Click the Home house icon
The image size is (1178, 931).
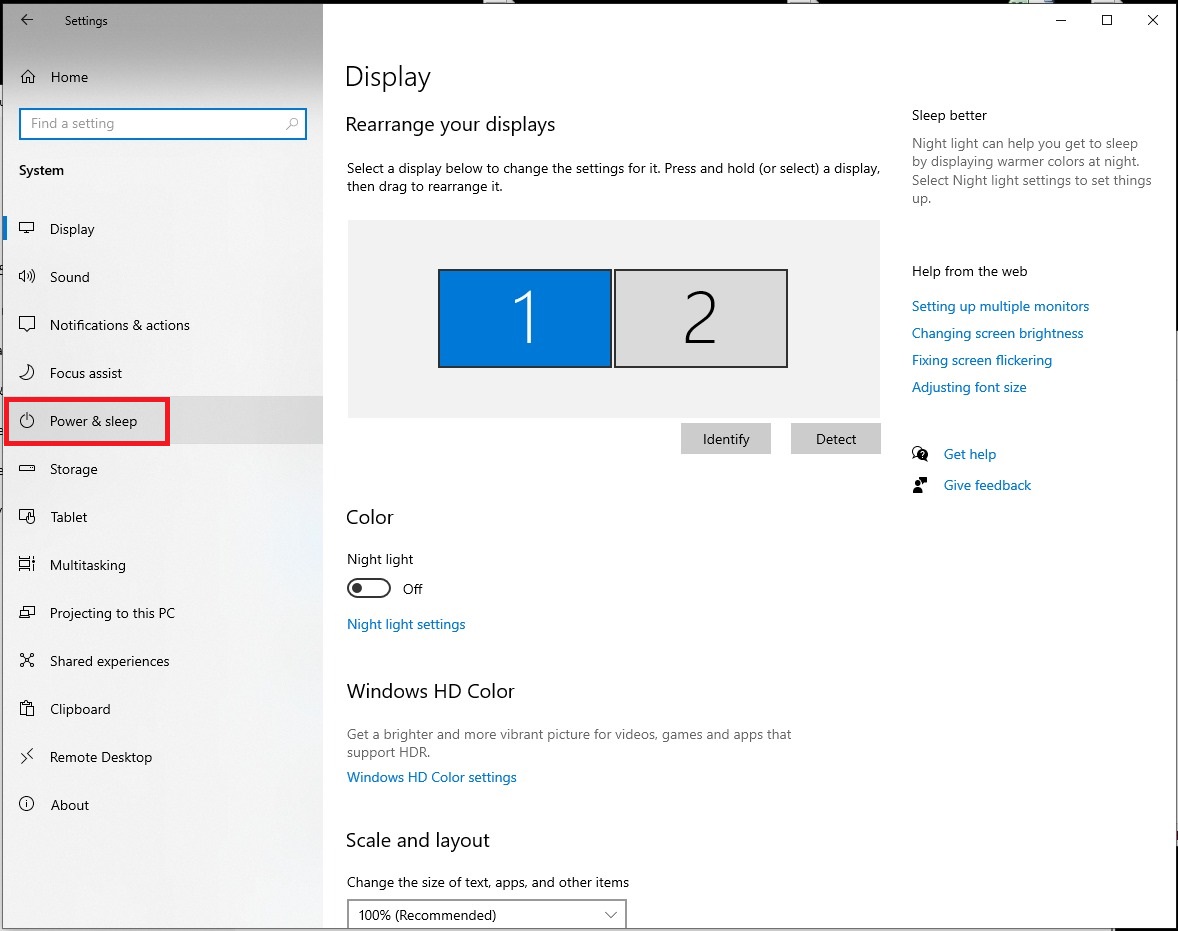click(28, 77)
